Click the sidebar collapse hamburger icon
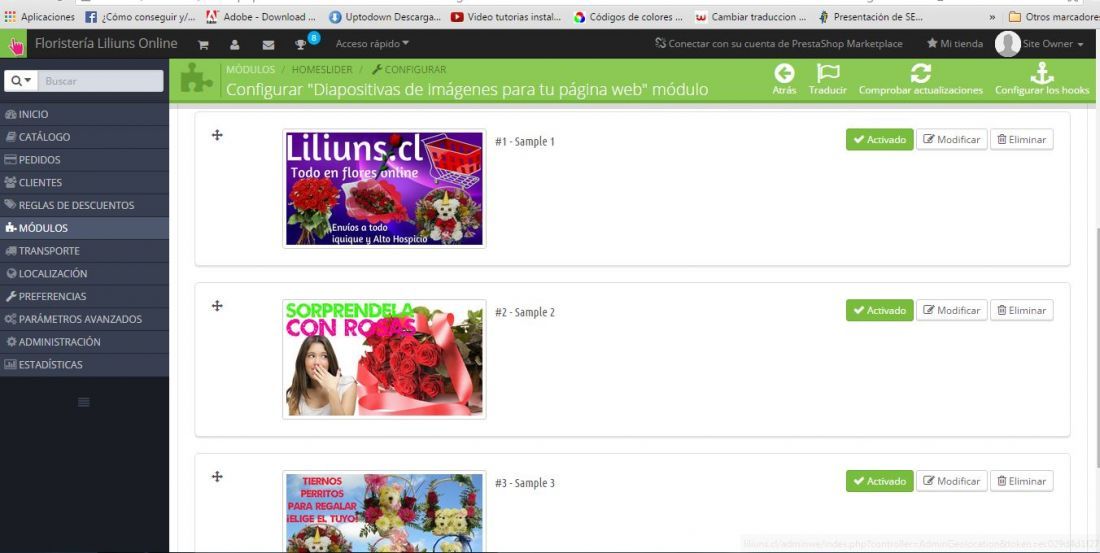Image resolution: width=1100 pixels, height=553 pixels. click(83, 402)
